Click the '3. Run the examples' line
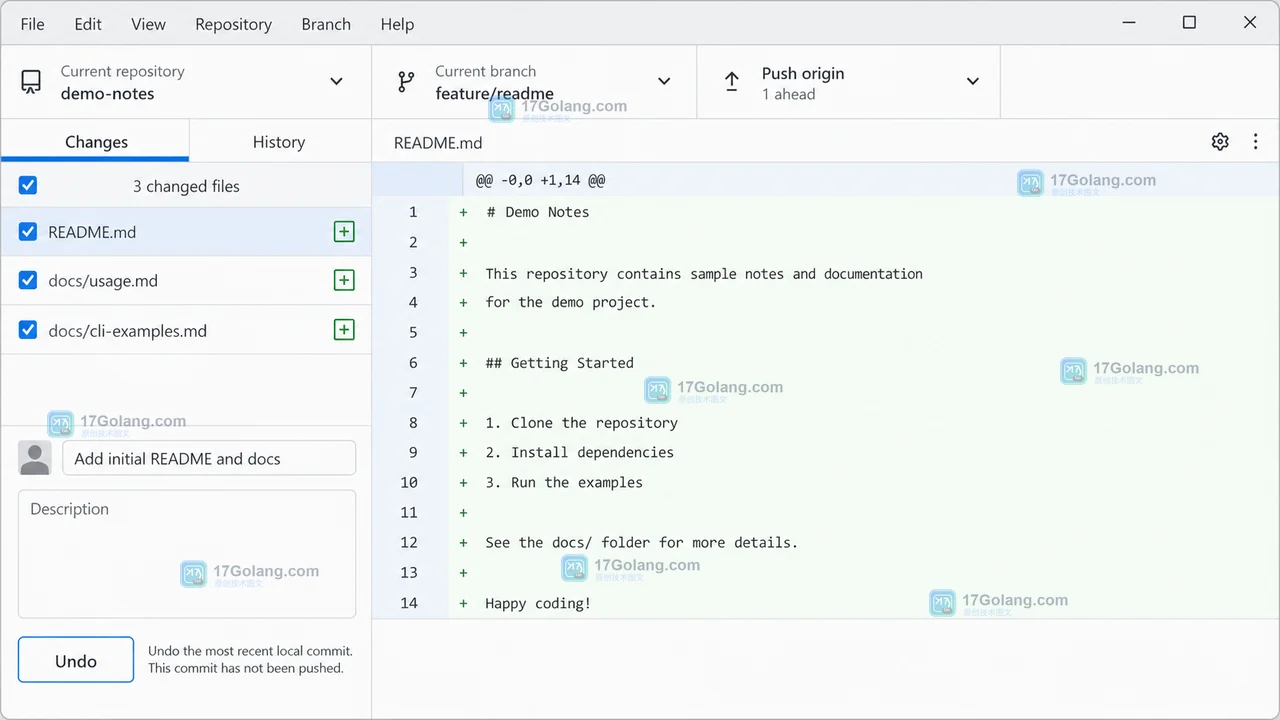The width and height of the screenshot is (1280, 720). click(x=564, y=483)
